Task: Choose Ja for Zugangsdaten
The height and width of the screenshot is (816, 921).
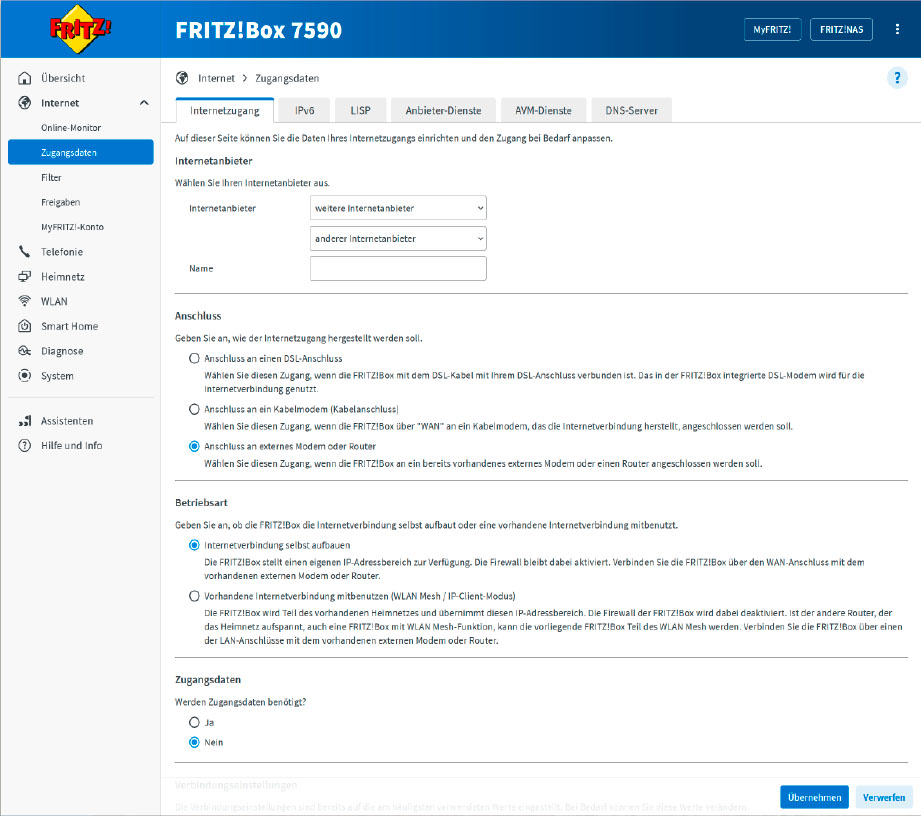Action: click(x=194, y=722)
